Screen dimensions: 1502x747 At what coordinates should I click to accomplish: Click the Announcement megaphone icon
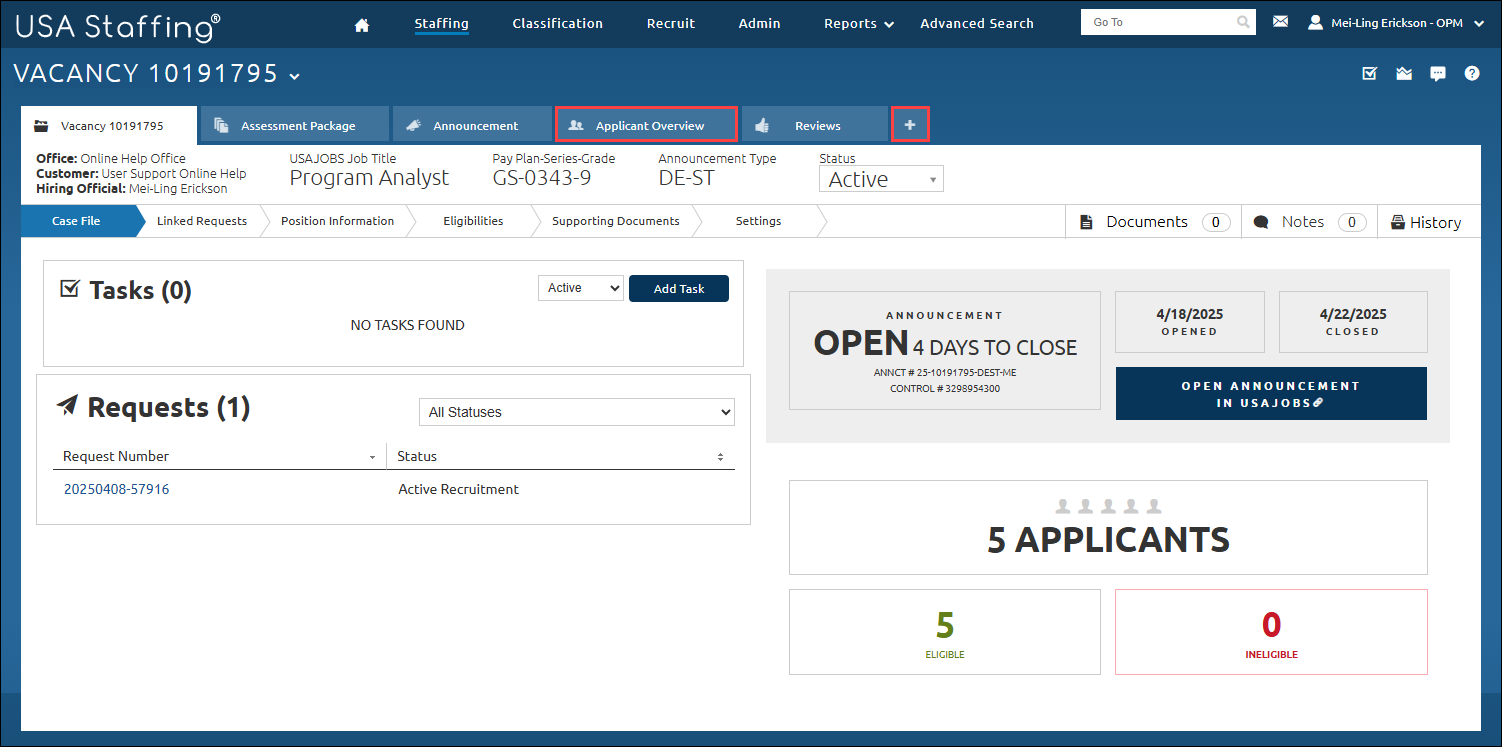point(413,125)
